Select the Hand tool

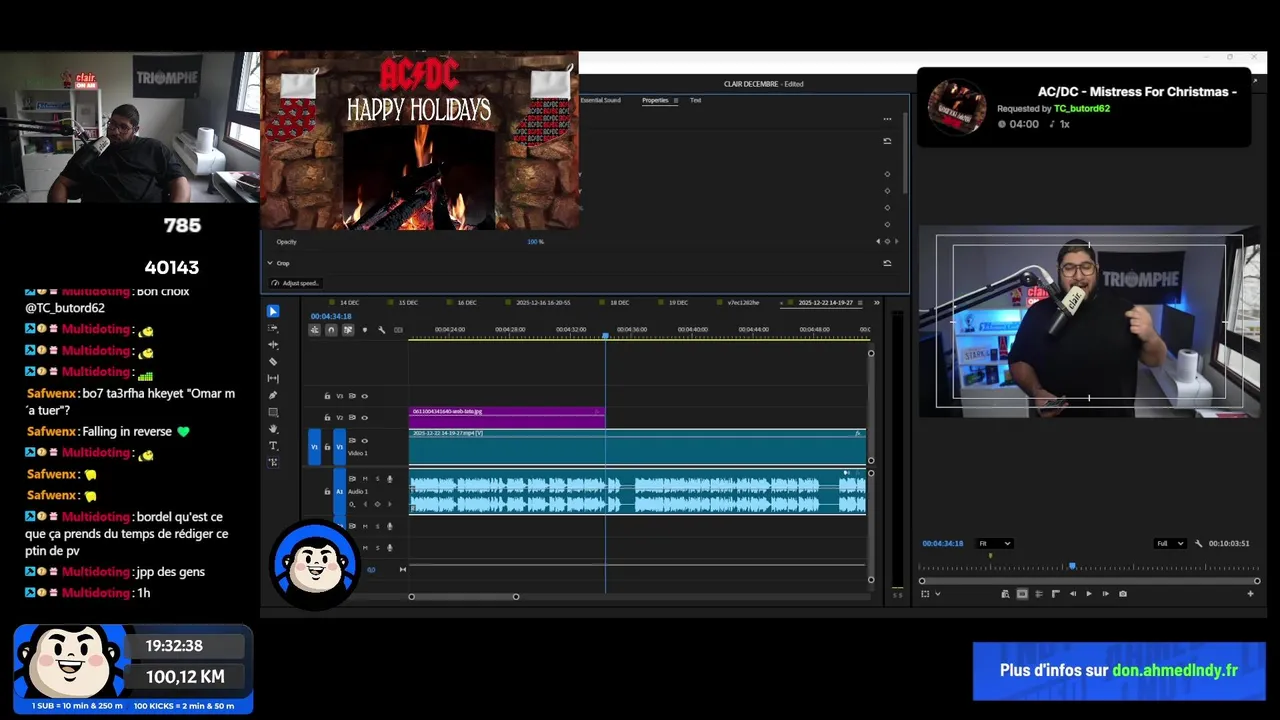(273, 429)
